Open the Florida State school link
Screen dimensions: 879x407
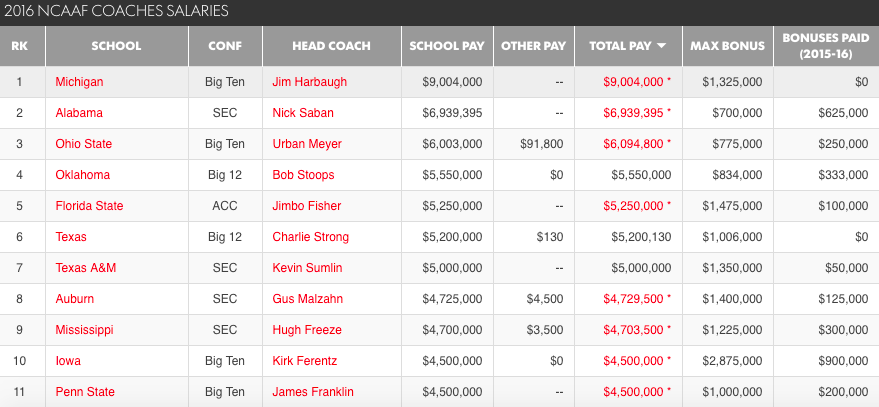click(90, 206)
